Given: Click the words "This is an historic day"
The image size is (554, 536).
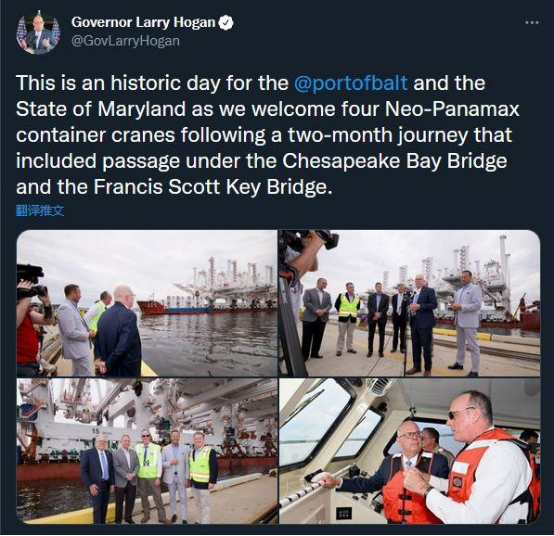Looking at the screenshot, I should tap(118, 83).
